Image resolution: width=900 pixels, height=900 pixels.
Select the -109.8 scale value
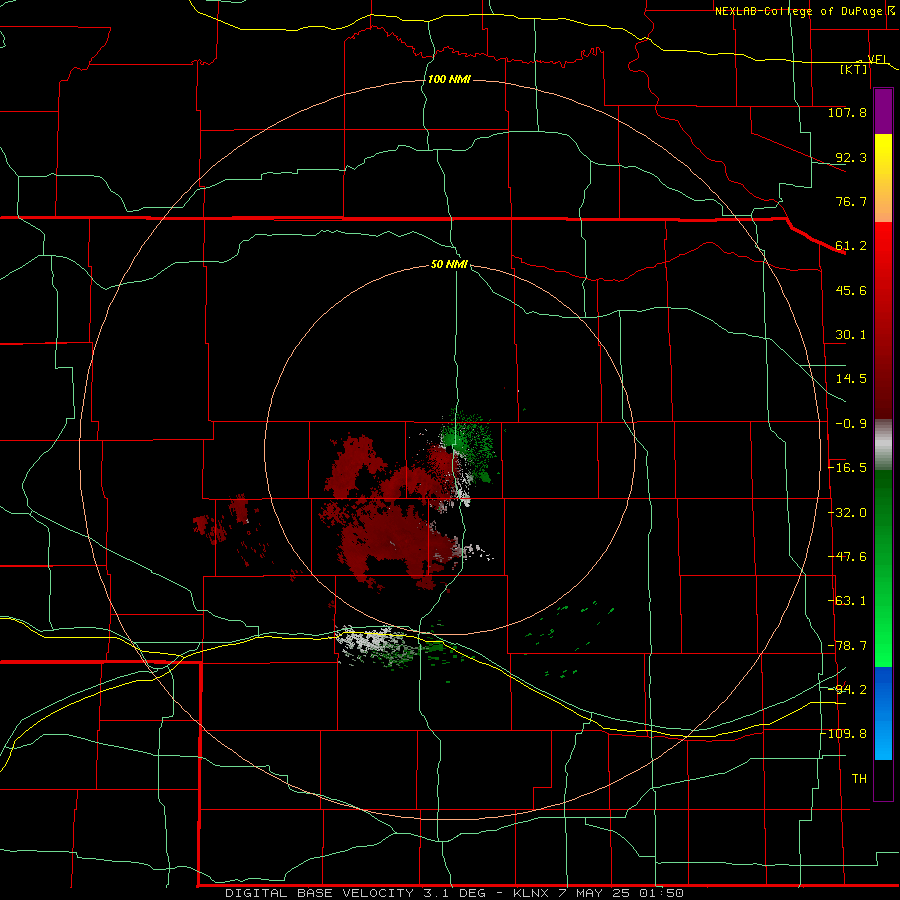click(846, 734)
